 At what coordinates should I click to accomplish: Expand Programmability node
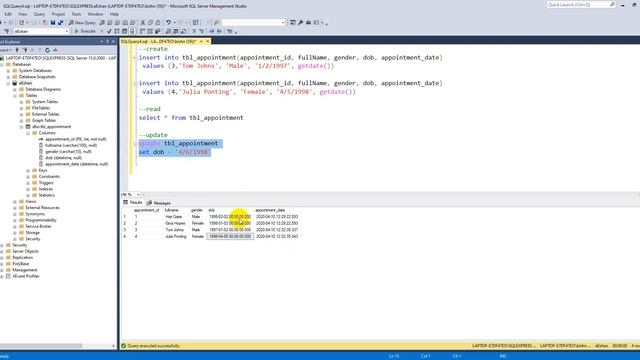[15, 220]
